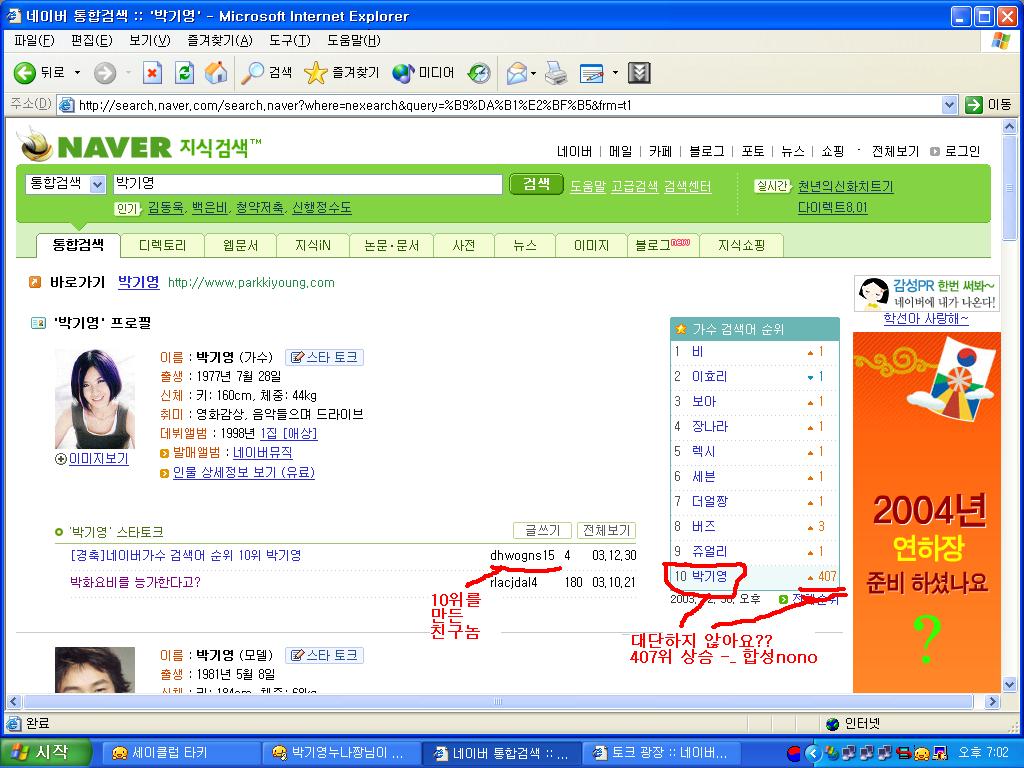
Task: Click the 이동 Go button
Action: point(988,104)
